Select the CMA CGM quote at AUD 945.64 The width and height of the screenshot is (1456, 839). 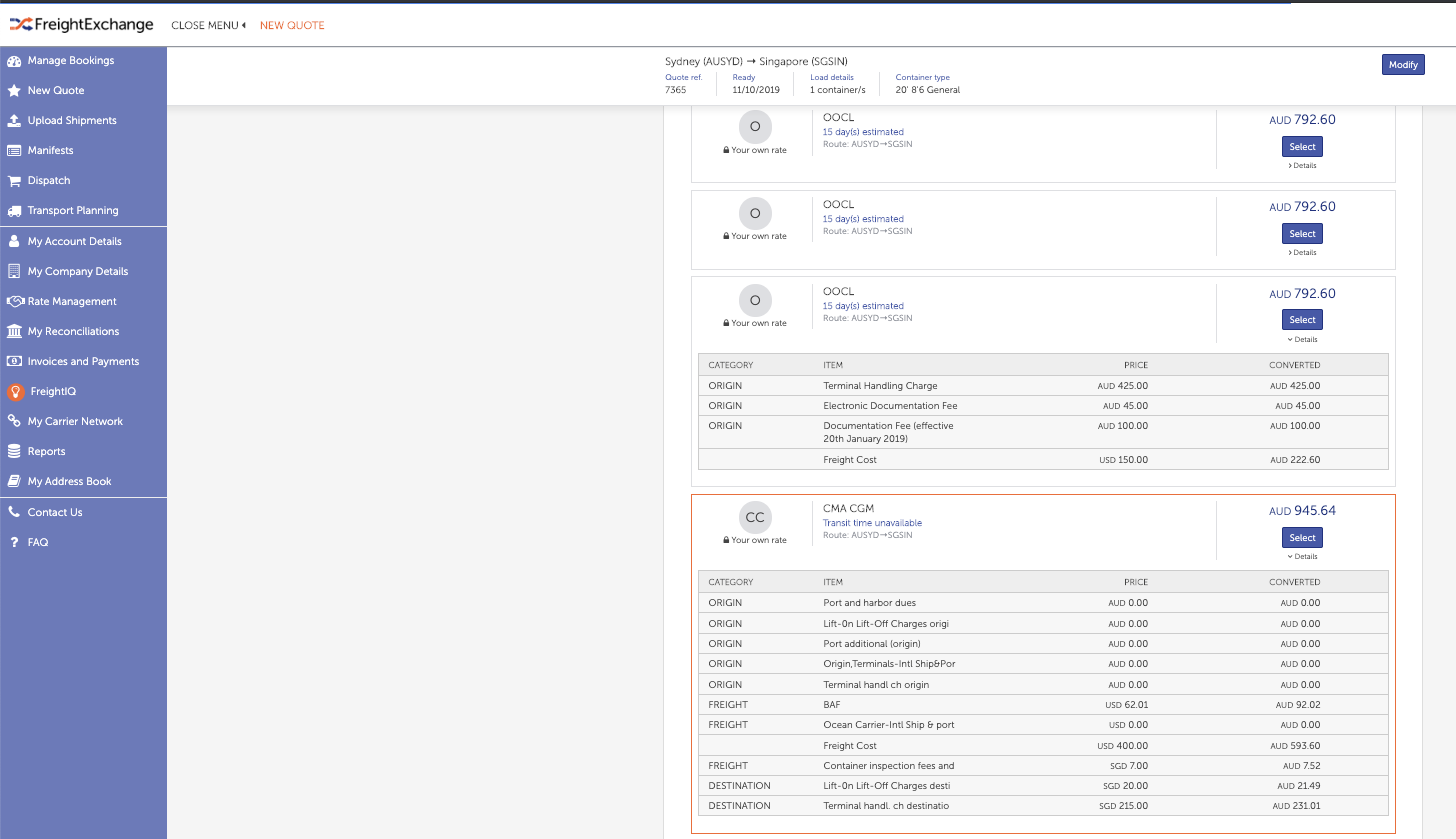1302,537
